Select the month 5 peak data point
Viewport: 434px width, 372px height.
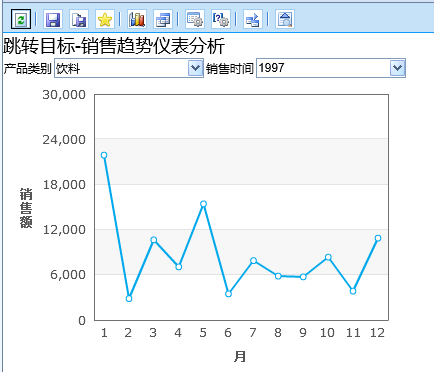pyautogui.click(x=203, y=204)
